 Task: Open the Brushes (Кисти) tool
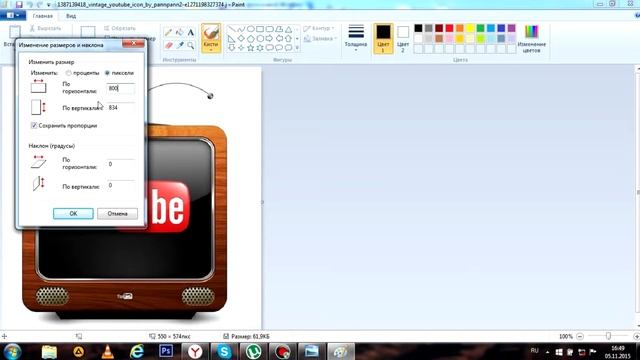tap(211, 38)
